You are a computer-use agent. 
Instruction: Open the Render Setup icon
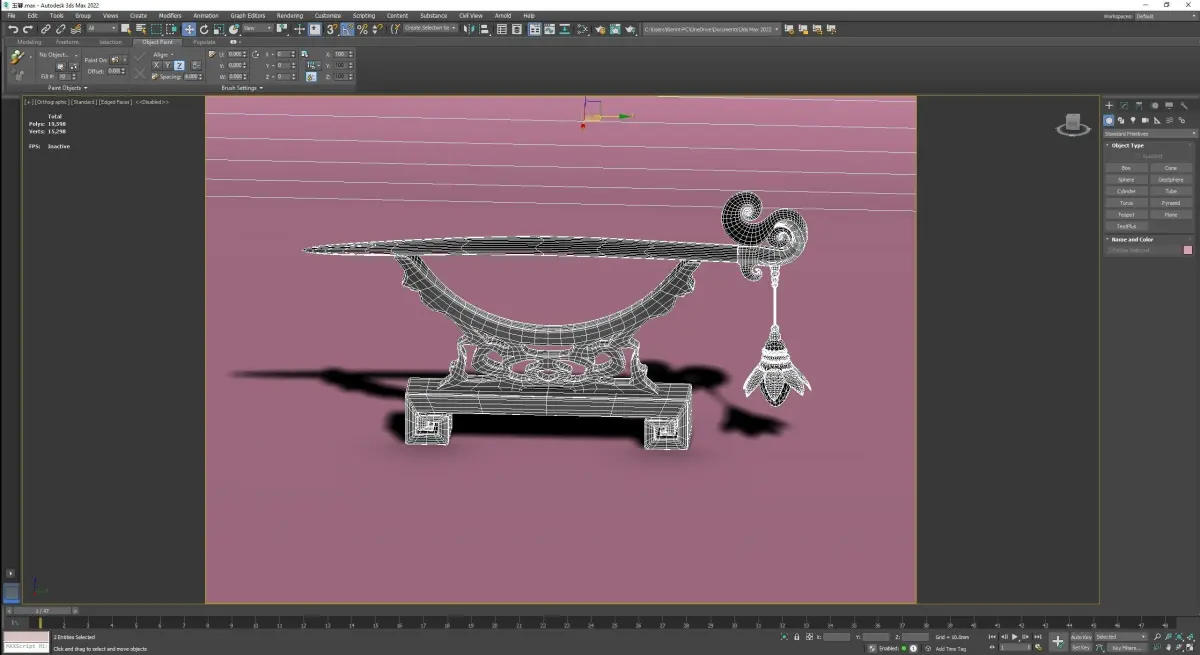(600, 29)
